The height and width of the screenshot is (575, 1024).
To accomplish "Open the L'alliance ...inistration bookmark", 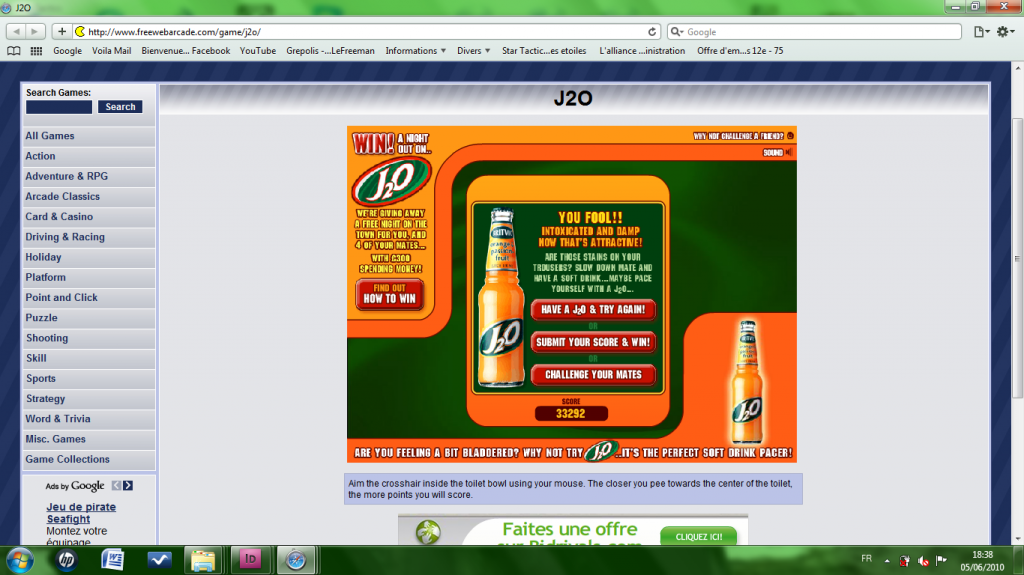I will pos(642,51).
